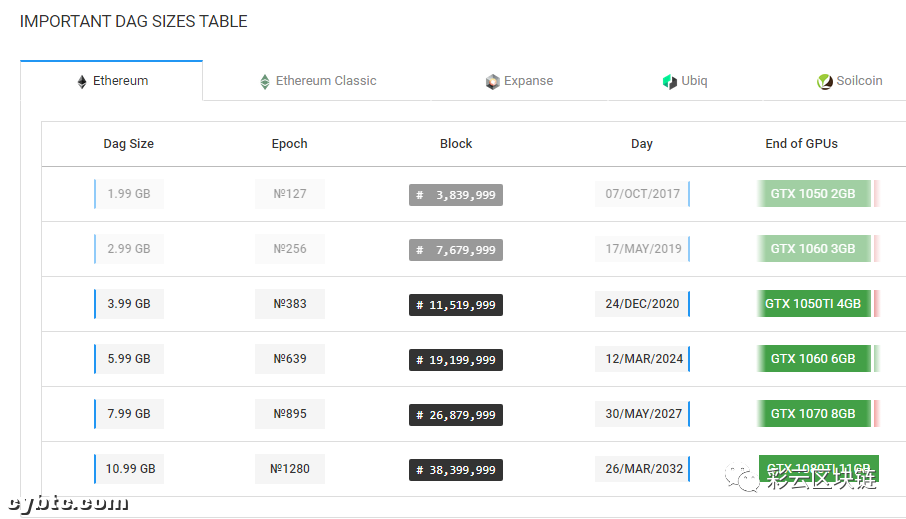Image resolution: width=906 pixels, height=519 pixels.
Task: Select the Ubiq tab
Action: point(694,81)
